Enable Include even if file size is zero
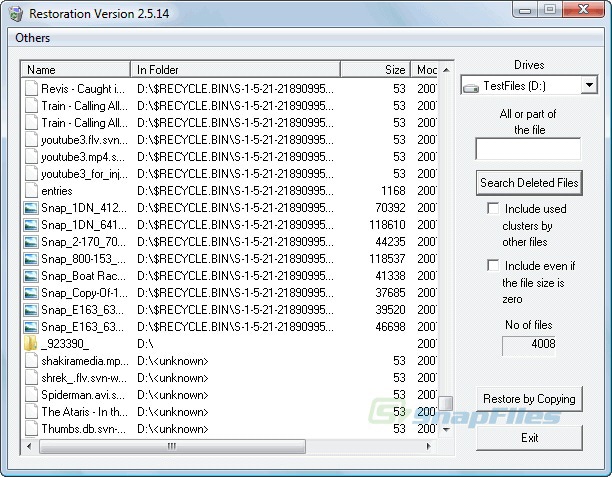The image size is (612, 477). click(493, 265)
